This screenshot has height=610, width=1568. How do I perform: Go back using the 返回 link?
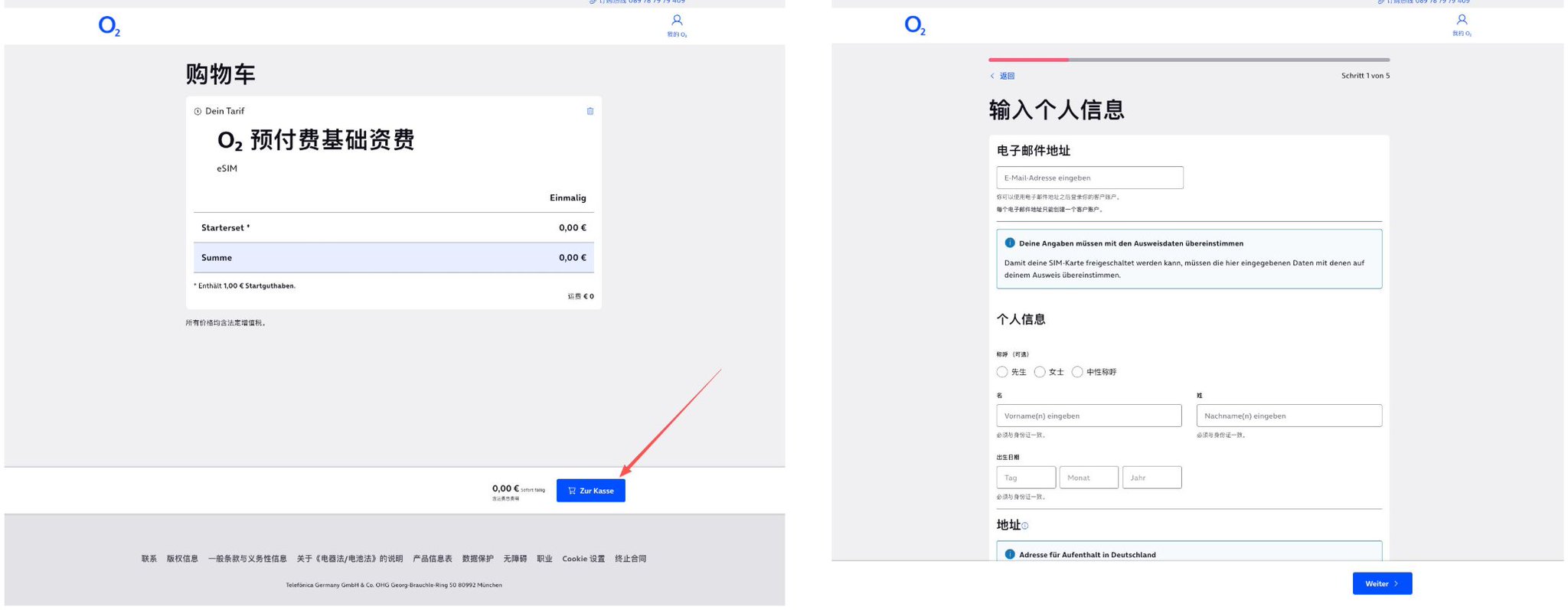pyautogui.click(x=1002, y=76)
